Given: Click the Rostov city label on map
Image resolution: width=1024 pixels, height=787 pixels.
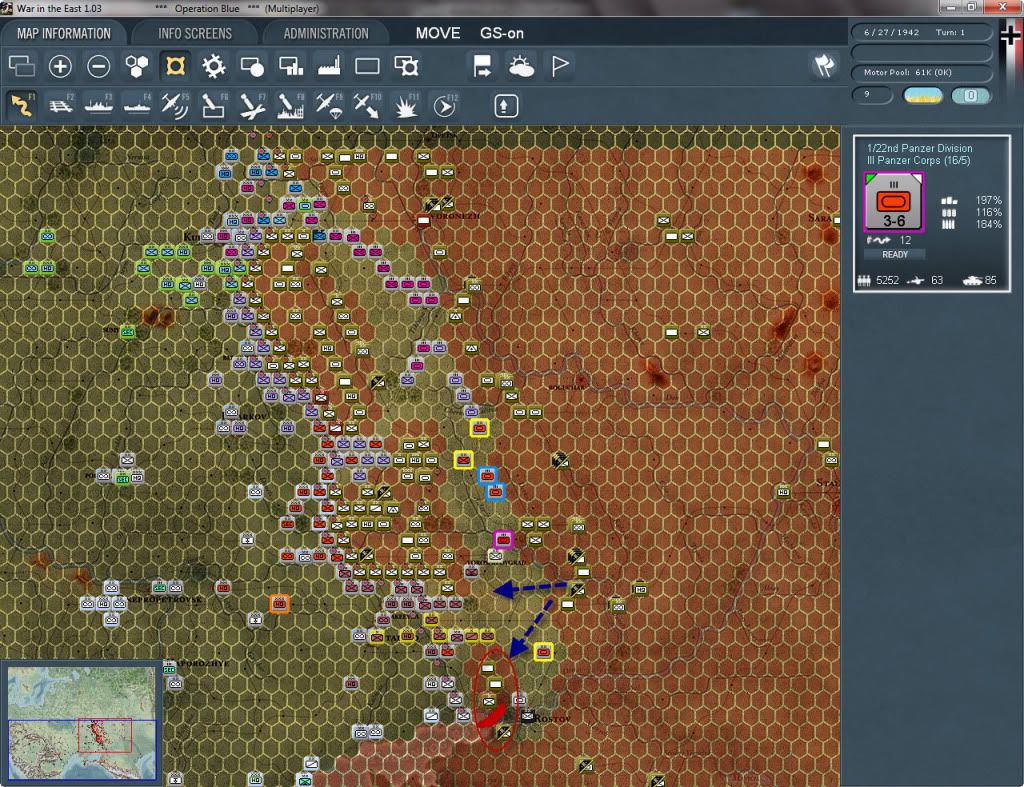Looking at the screenshot, I should [x=552, y=718].
